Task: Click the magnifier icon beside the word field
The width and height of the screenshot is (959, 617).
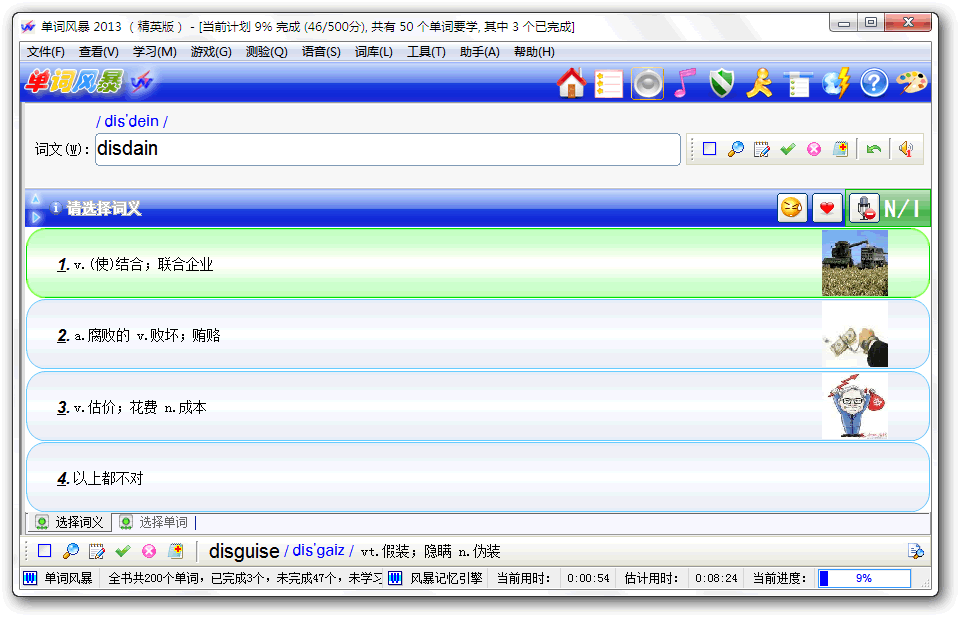Action: (x=736, y=149)
